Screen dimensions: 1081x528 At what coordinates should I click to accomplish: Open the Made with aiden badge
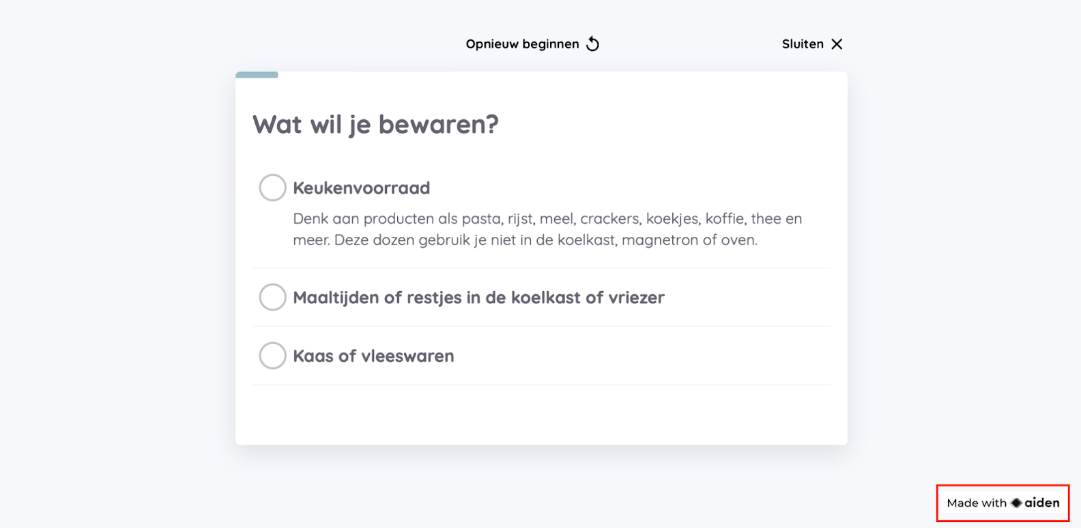[x=1002, y=503]
